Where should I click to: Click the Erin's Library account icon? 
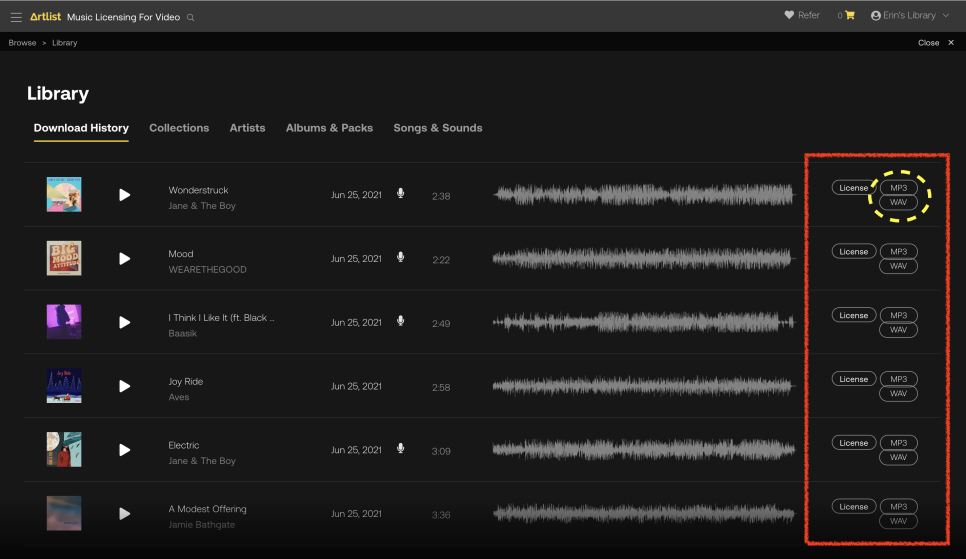[875, 15]
